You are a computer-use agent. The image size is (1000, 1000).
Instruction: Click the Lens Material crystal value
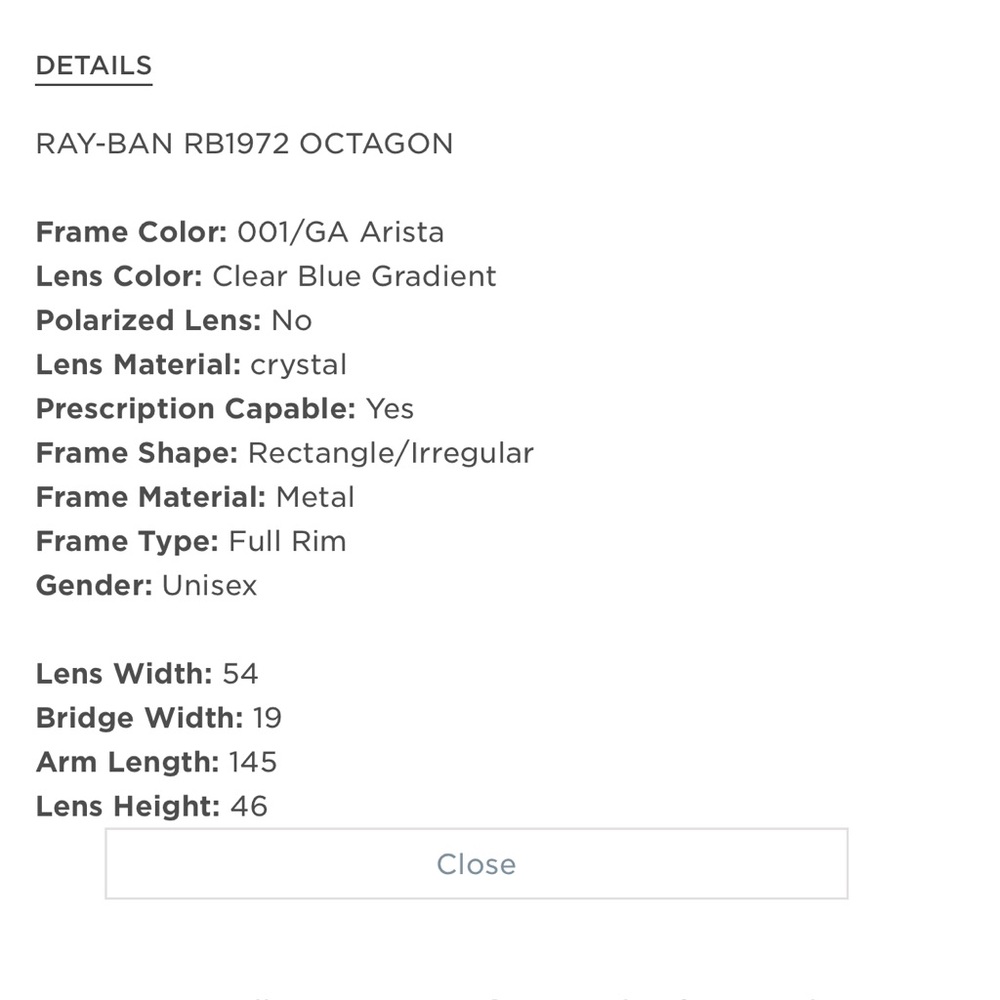[x=298, y=365]
